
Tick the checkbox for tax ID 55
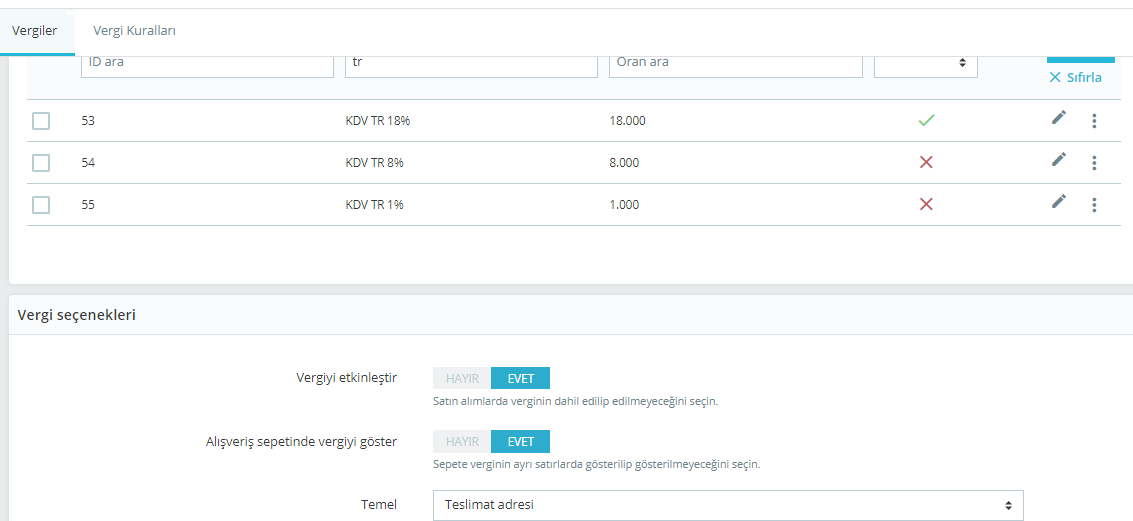coord(41,204)
